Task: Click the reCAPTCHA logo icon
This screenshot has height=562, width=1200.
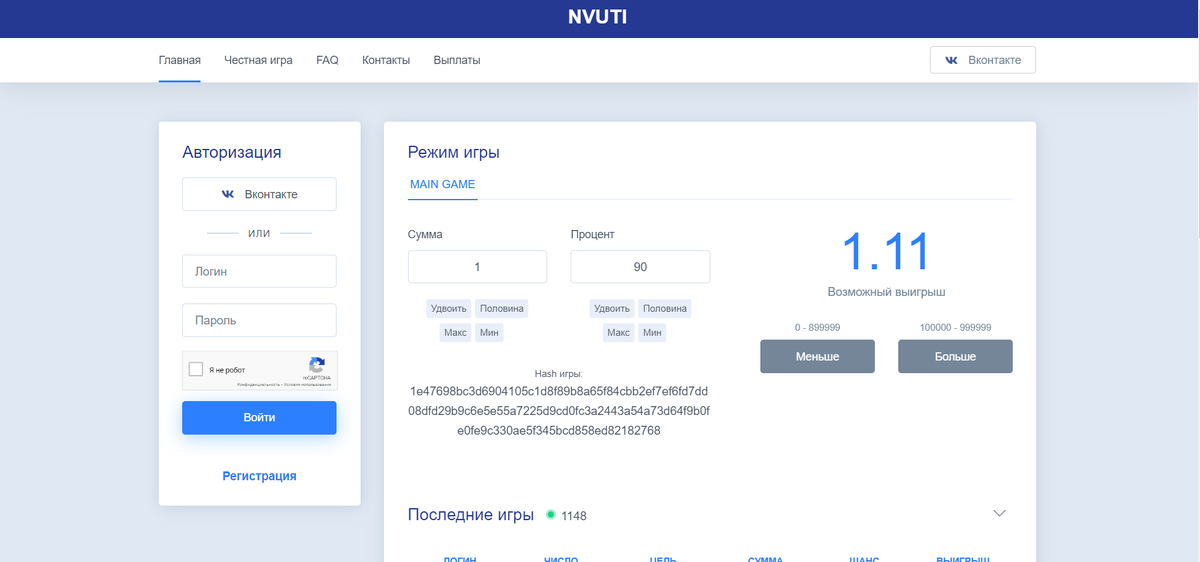Action: point(316,365)
